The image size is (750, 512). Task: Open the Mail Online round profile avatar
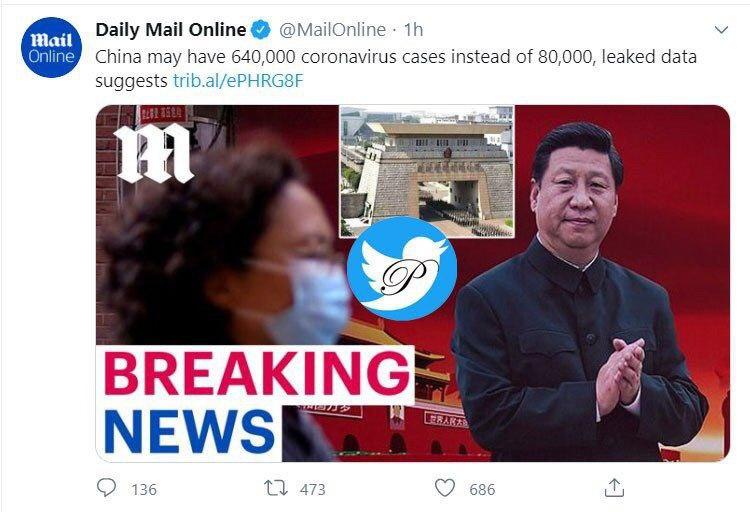[52, 47]
